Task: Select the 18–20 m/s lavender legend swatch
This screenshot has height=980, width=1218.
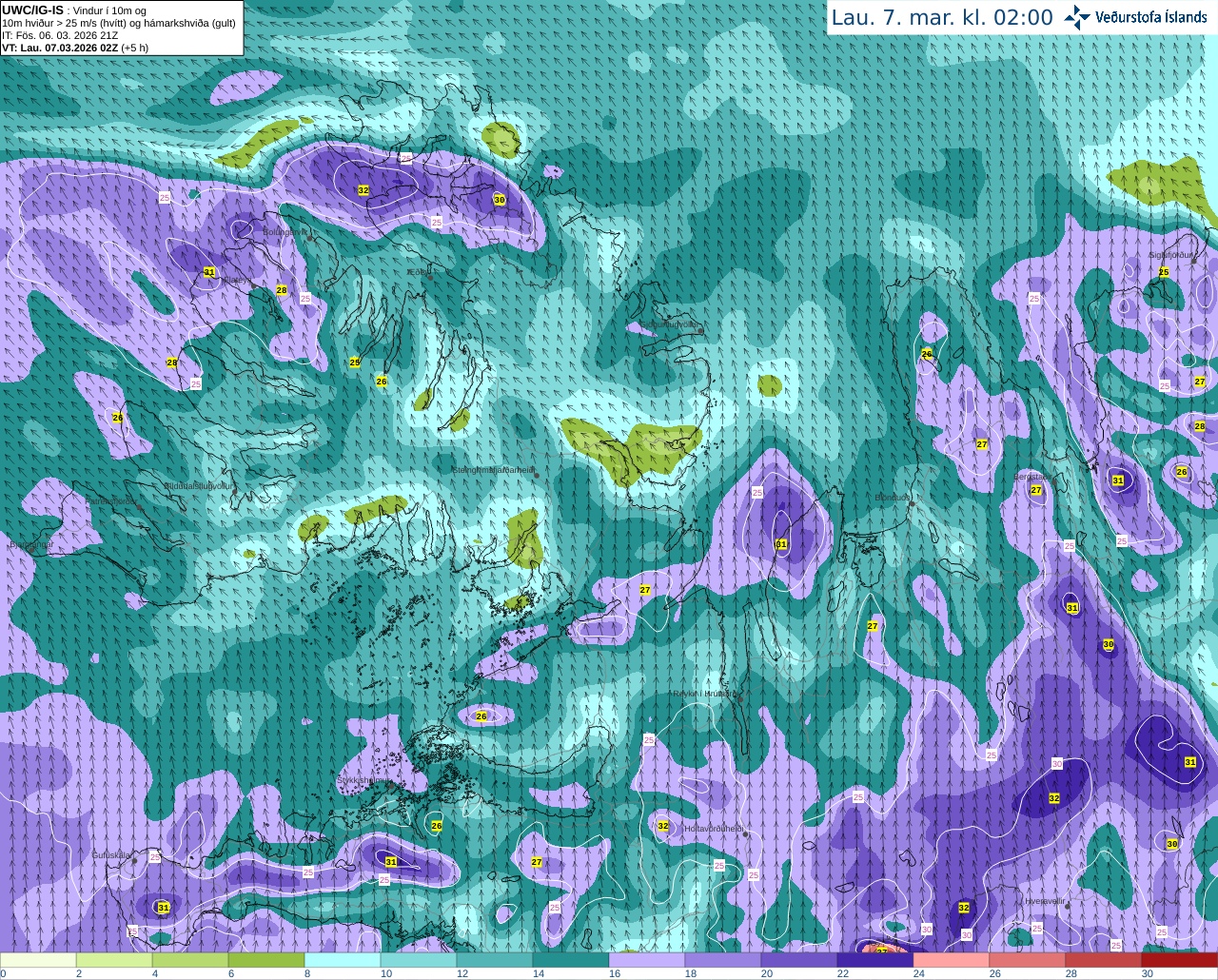Action: (x=723, y=960)
